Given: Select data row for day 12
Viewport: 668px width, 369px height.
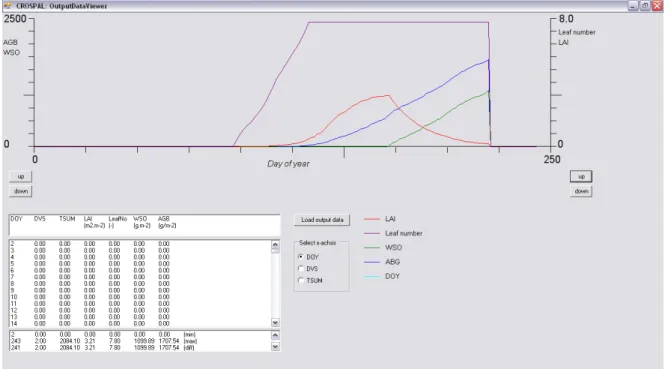Looking at the screenshot, I should [x=140, y=310].
